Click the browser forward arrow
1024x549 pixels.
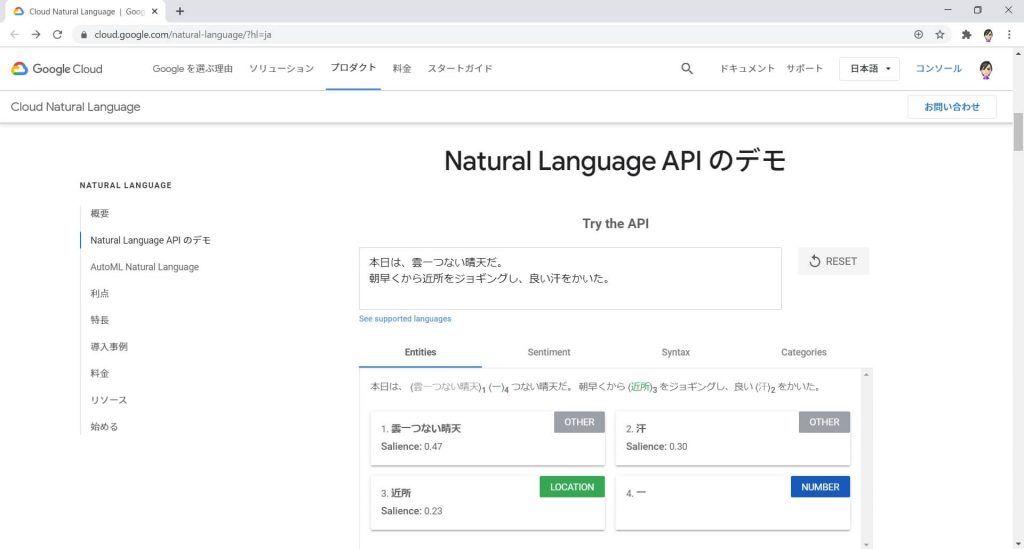(x=36, y=35)
